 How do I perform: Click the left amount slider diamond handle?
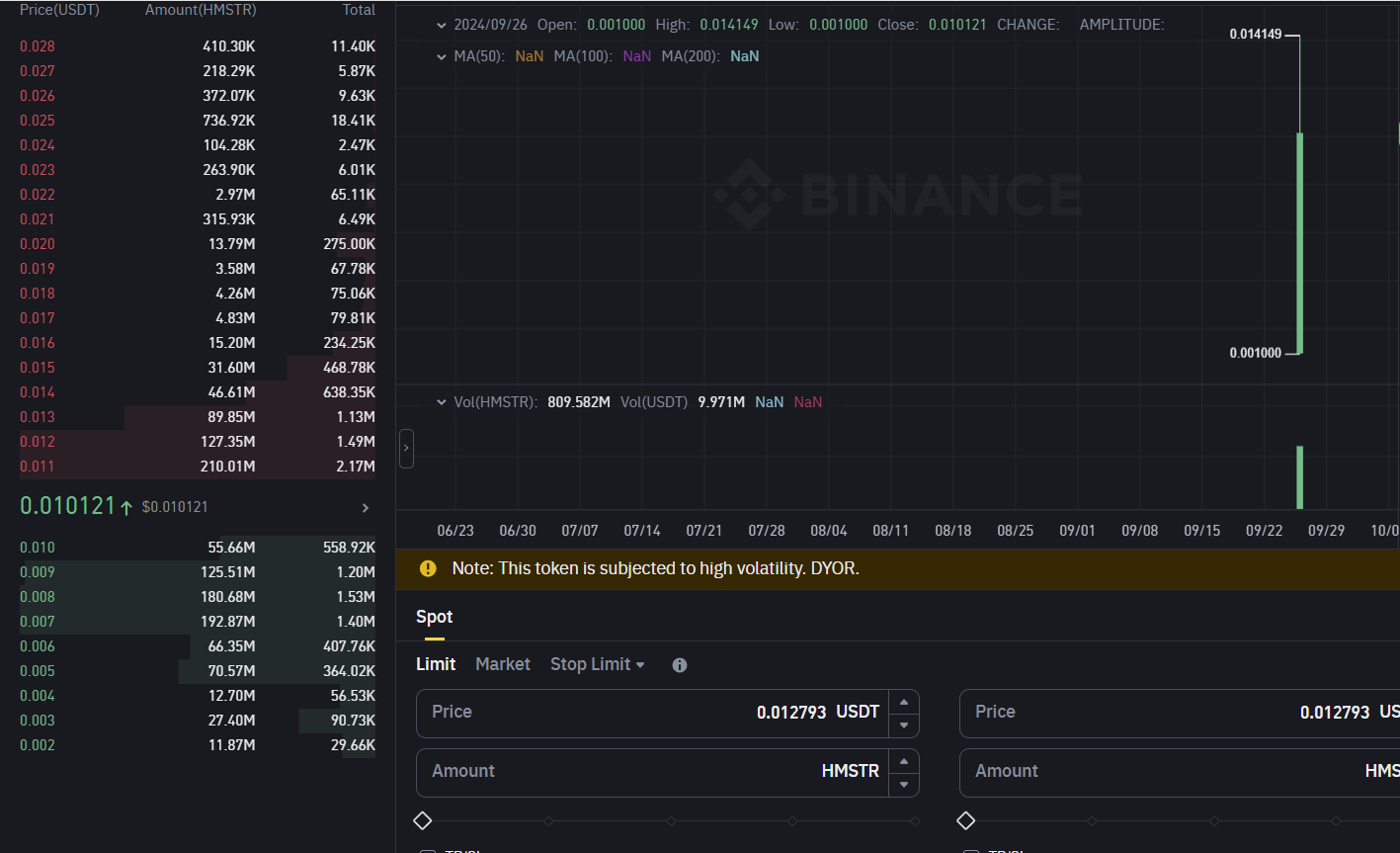click(422, 820)
